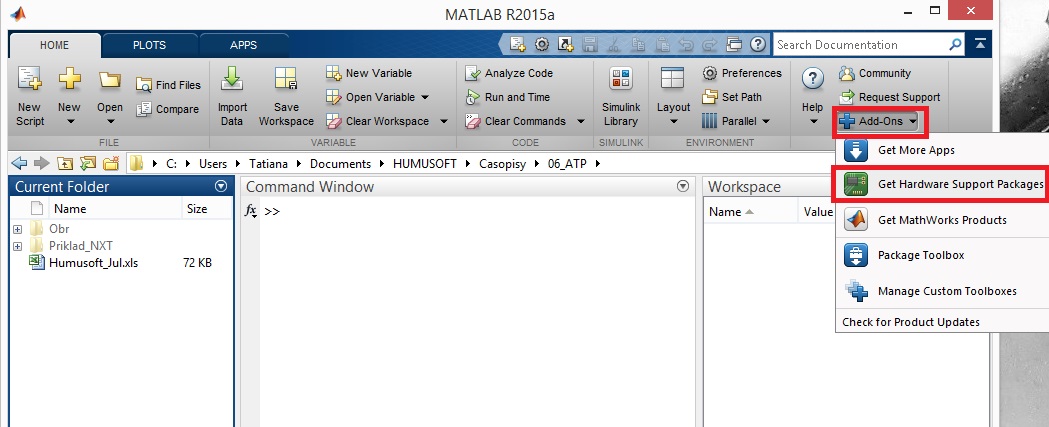Click quick access Paste icon

click(x=662, y=44)
